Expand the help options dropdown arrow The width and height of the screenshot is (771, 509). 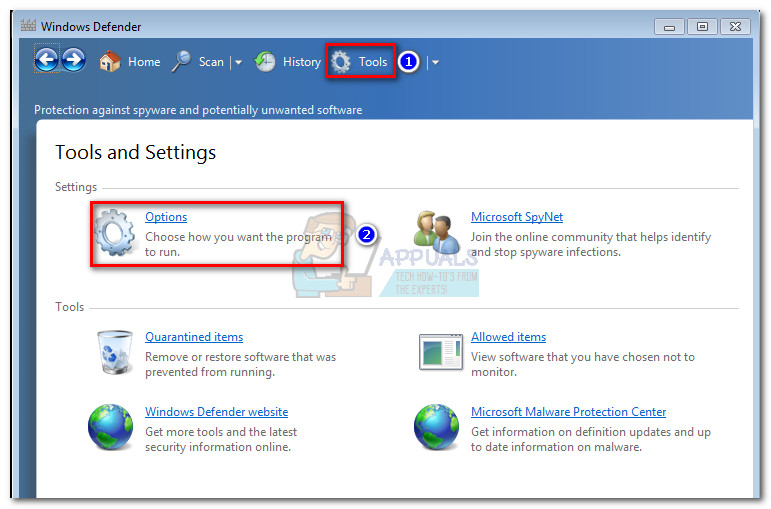point(435,62)
